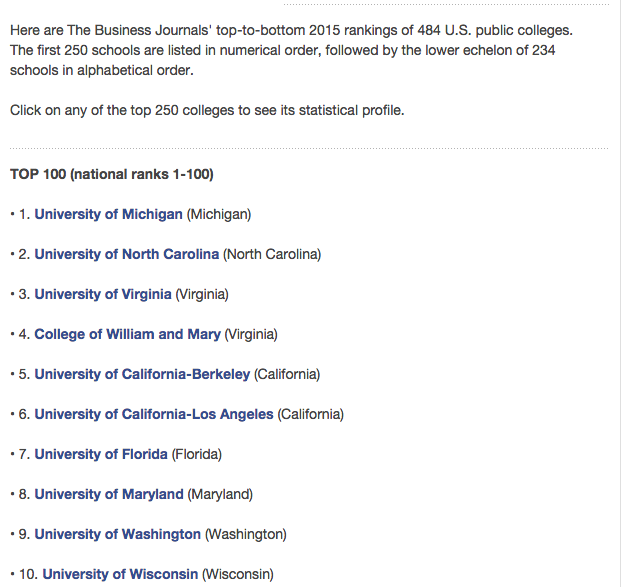Viewport: 621px width, 587px height.
Task: Click the University of California-Los Angeles link
Action: tap(153, 414)
